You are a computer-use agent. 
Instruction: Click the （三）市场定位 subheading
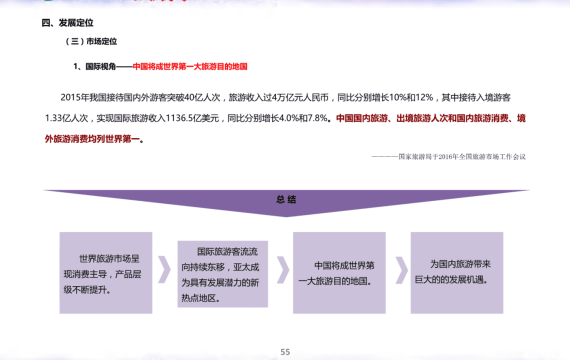91,41
